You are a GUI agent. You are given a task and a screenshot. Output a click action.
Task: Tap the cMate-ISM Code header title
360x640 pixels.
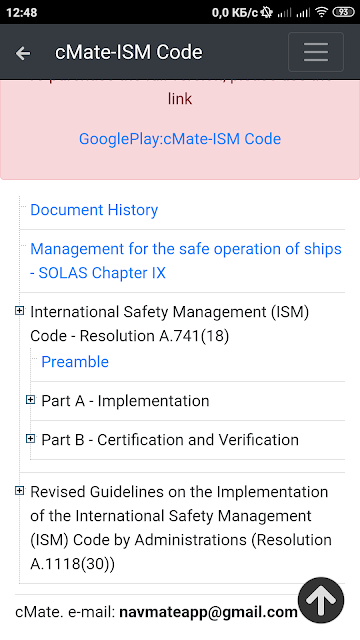point(129,52)
